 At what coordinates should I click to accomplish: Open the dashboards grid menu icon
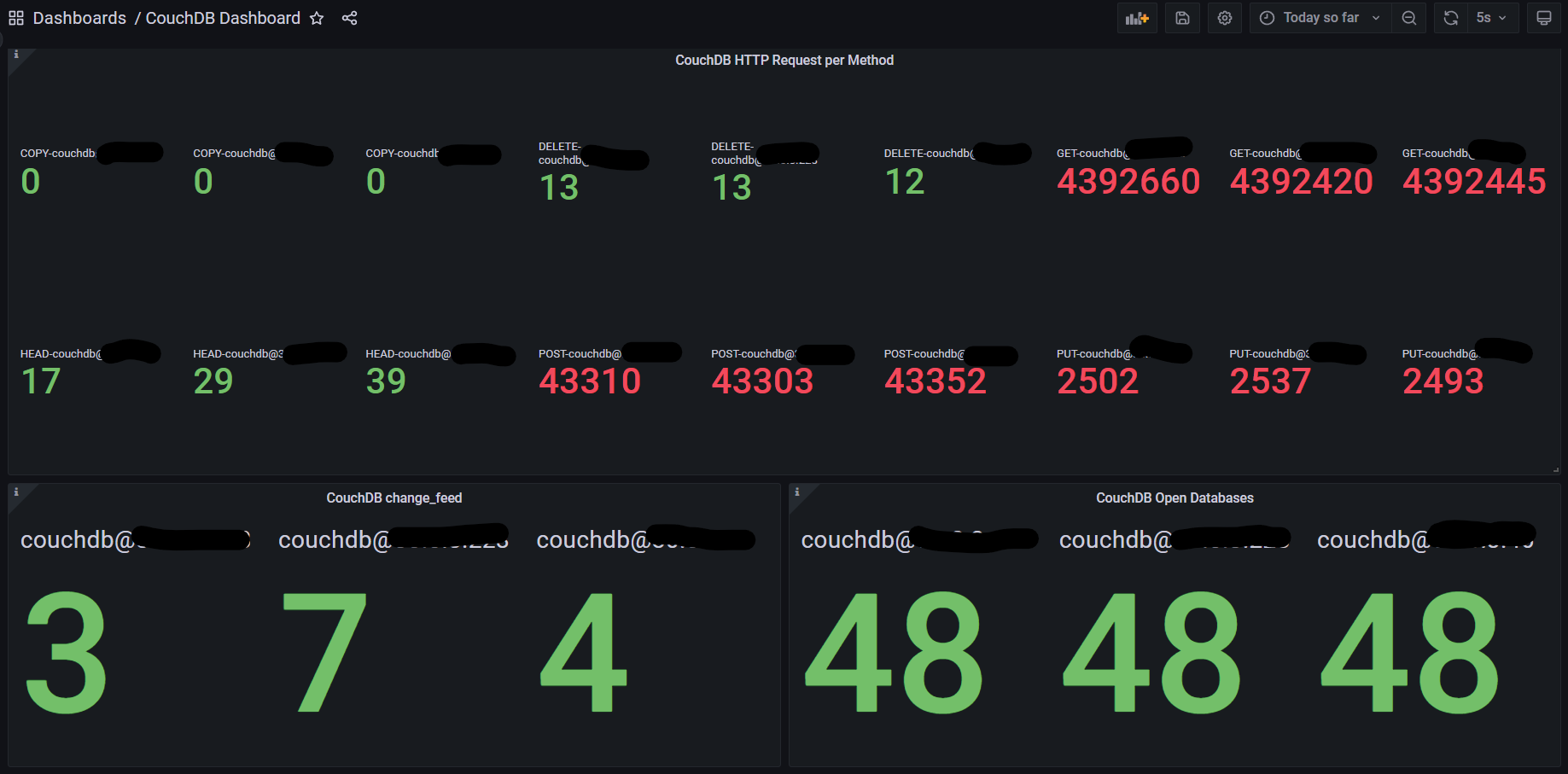point(15,18)
